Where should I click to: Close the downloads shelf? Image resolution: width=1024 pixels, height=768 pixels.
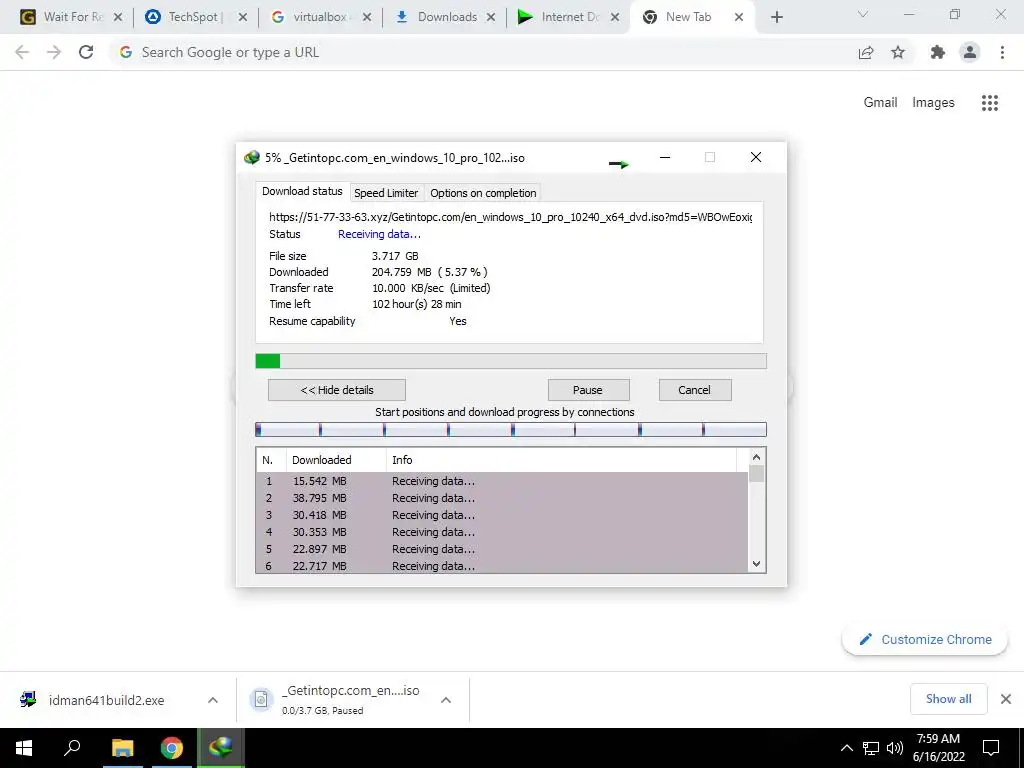point(1006,699)
